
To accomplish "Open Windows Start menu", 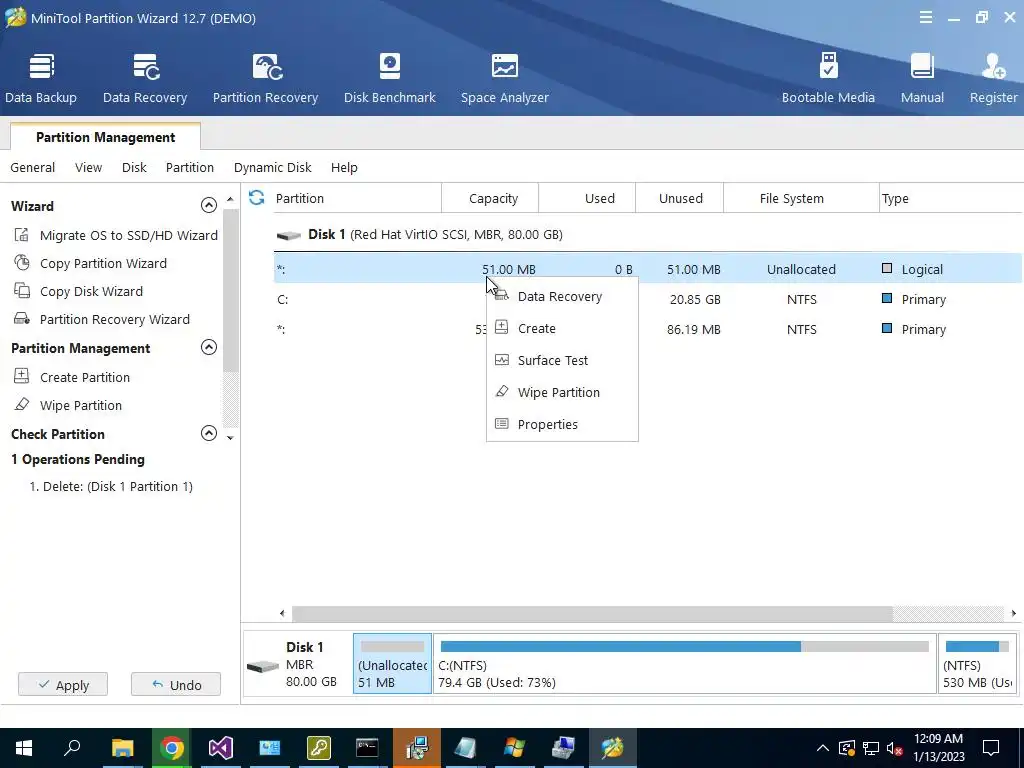I will coord(24,748).
